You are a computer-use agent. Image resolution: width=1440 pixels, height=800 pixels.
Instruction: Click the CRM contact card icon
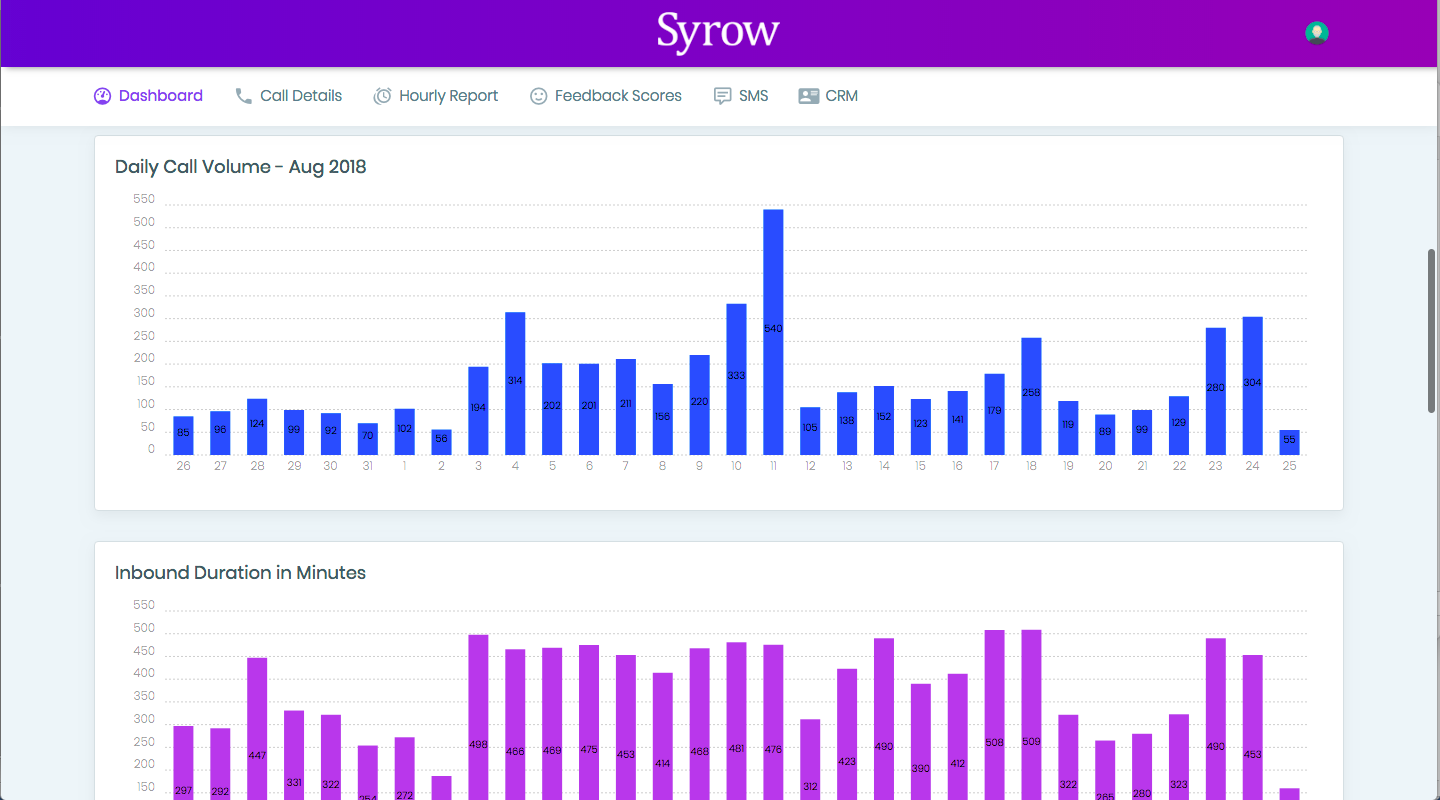[x=809, y=96]
